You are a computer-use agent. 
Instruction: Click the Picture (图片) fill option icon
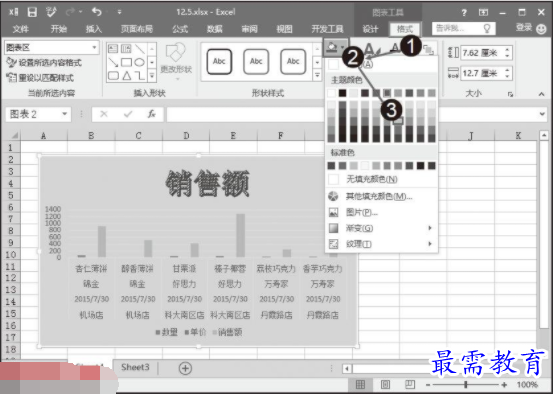333,212
